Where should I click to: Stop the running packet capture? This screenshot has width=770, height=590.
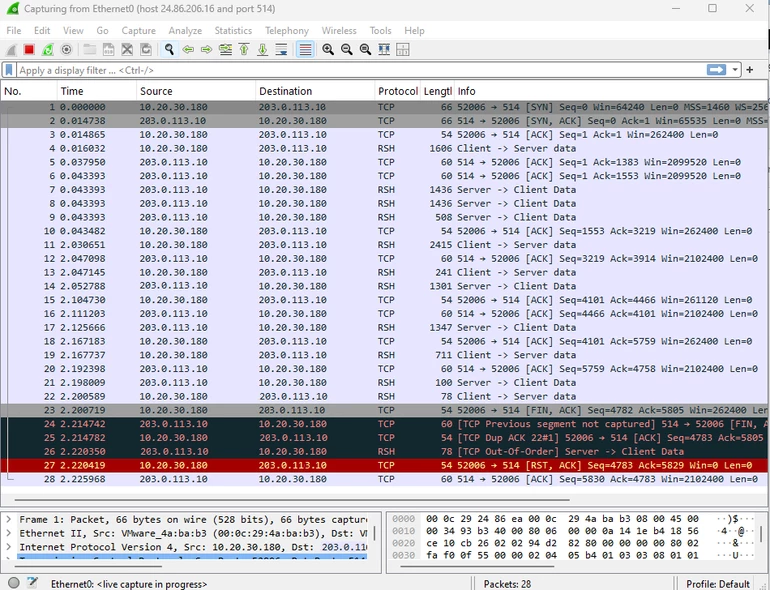(29, 50)
